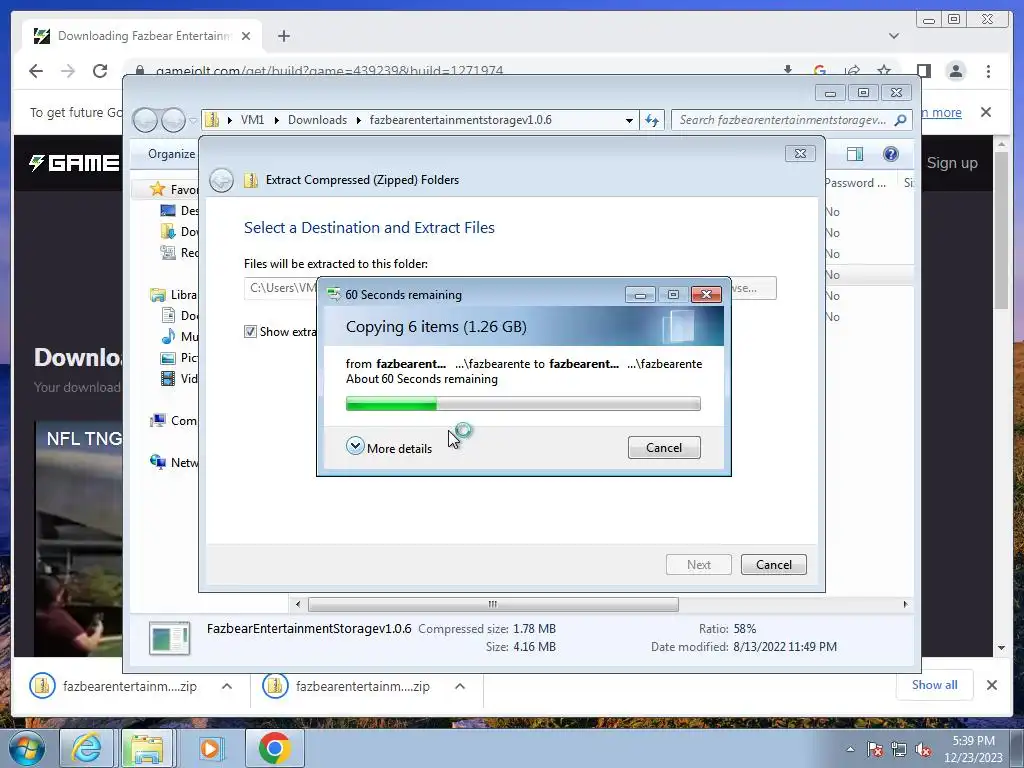Screen dimensions: 1024x768
Task: Click the Explorer Help icon
Action: 890,154
